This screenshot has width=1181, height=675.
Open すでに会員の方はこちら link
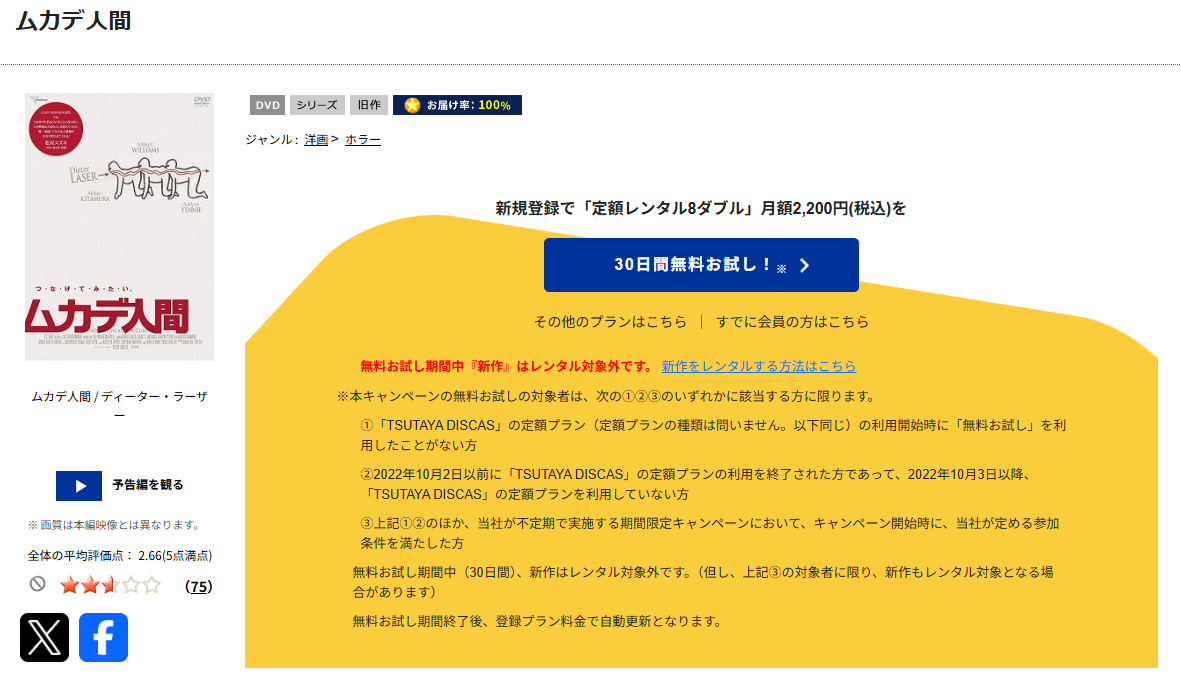[x=792, y=322]
